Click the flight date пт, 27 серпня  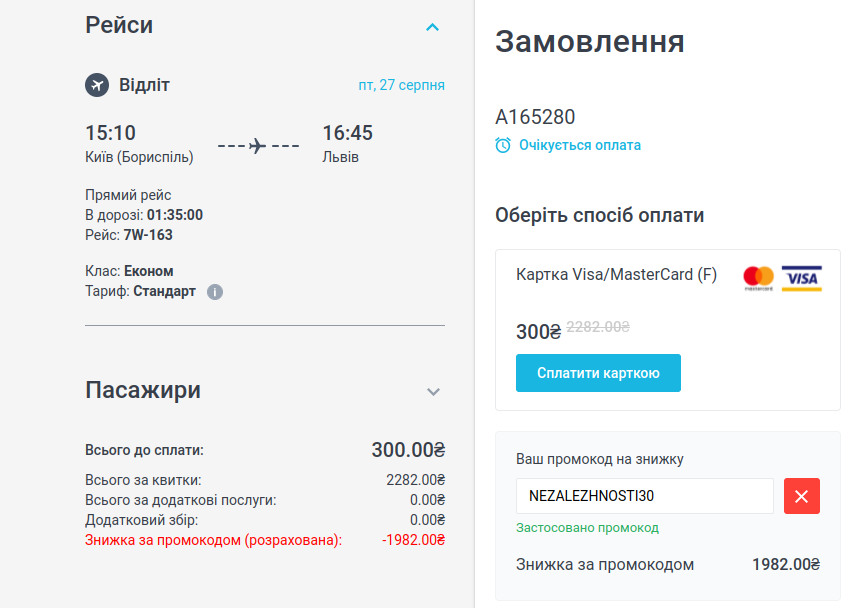tap(401, 85)
